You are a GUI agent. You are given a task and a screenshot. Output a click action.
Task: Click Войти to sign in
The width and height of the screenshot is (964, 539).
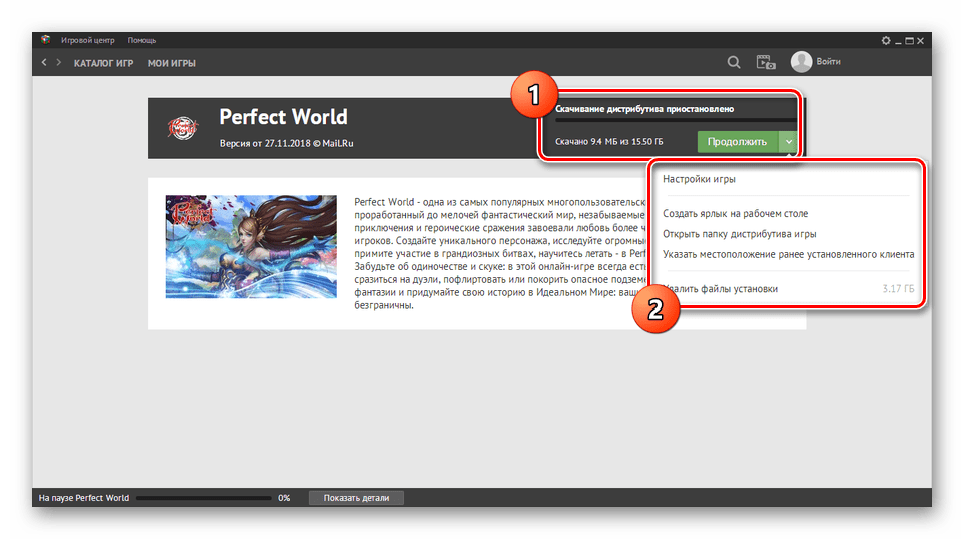pyautogui.click(x=828, y=61)
